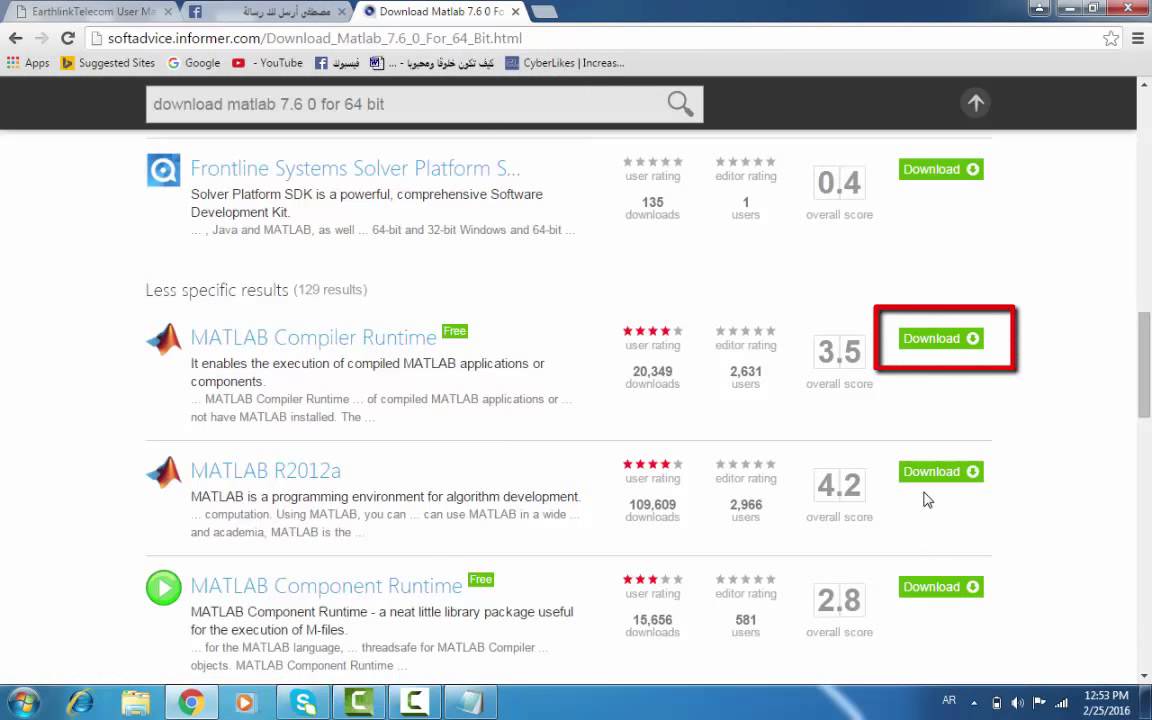Click the volume speaker tray icon

coord(1018,703)
